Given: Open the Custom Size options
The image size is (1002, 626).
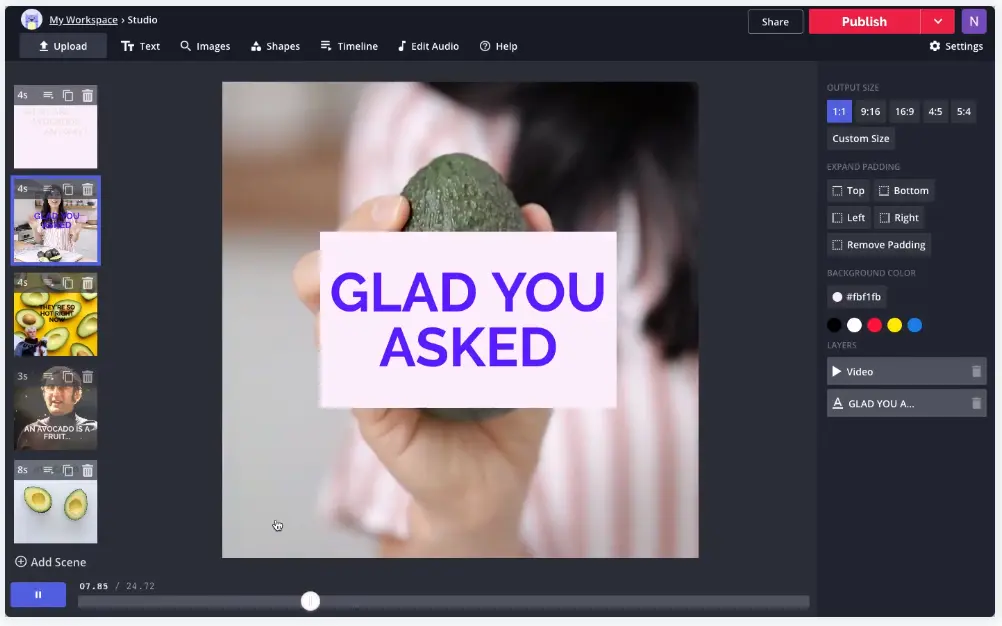Looking at the screenshot, I should point(860,139).
